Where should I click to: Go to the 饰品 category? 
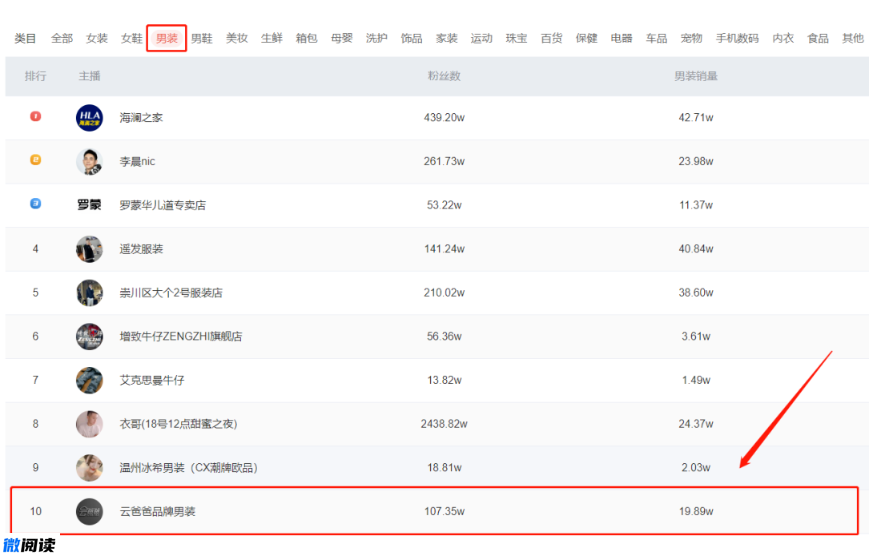pyautogui.click(x=411, y=38)
